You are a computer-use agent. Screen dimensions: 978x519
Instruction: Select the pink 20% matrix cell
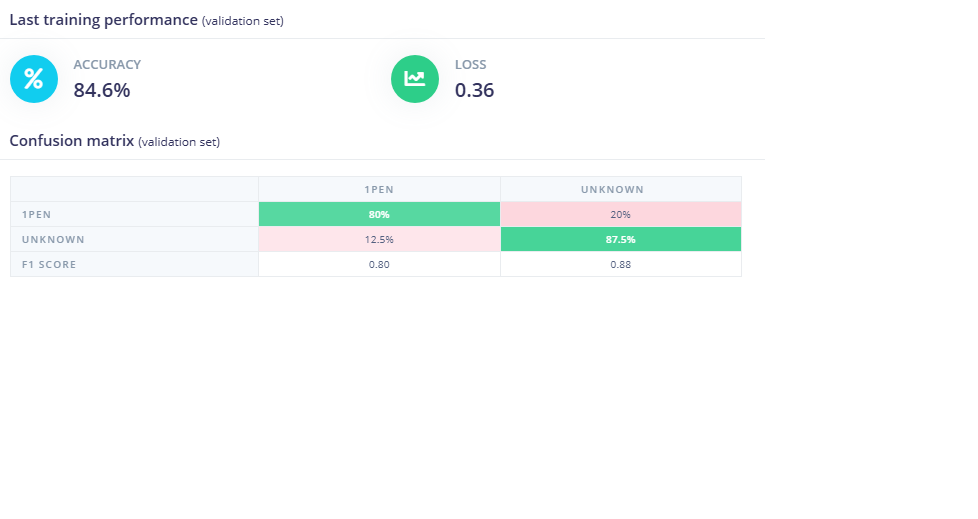620,214
